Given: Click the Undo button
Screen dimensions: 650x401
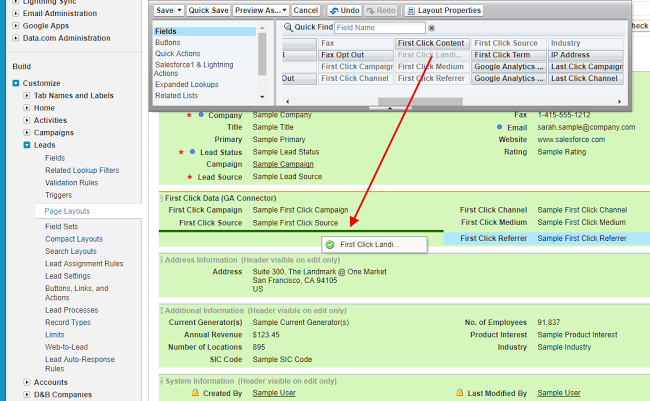Looking at the screenshot, I should click(344, 10).
